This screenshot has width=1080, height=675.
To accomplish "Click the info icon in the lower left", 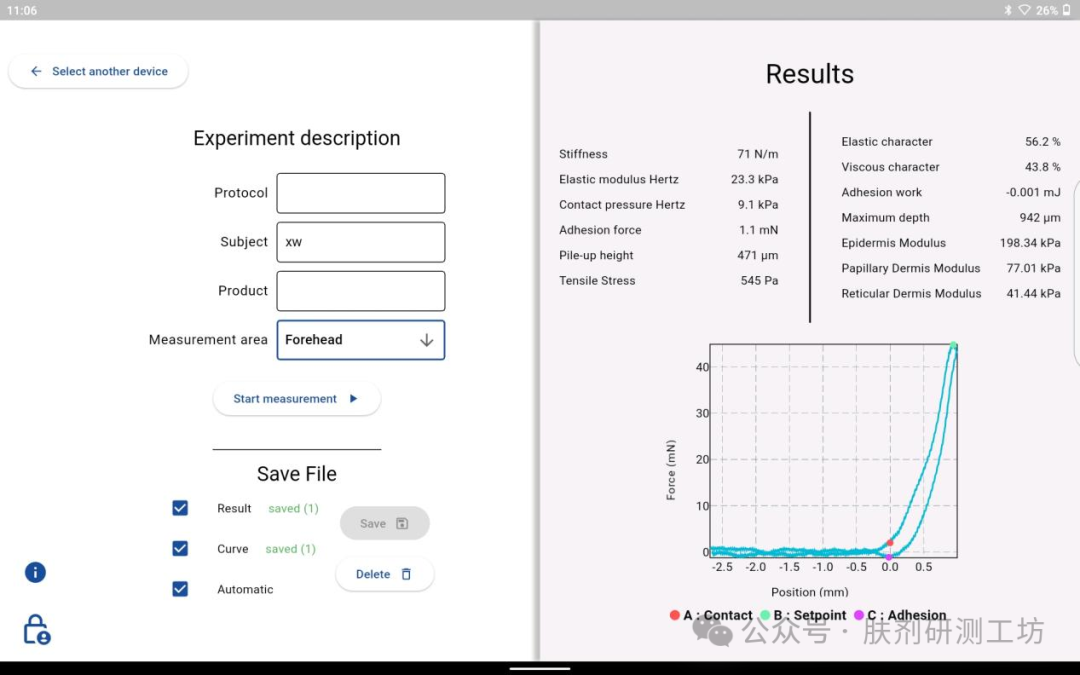I will pos(35,572).
